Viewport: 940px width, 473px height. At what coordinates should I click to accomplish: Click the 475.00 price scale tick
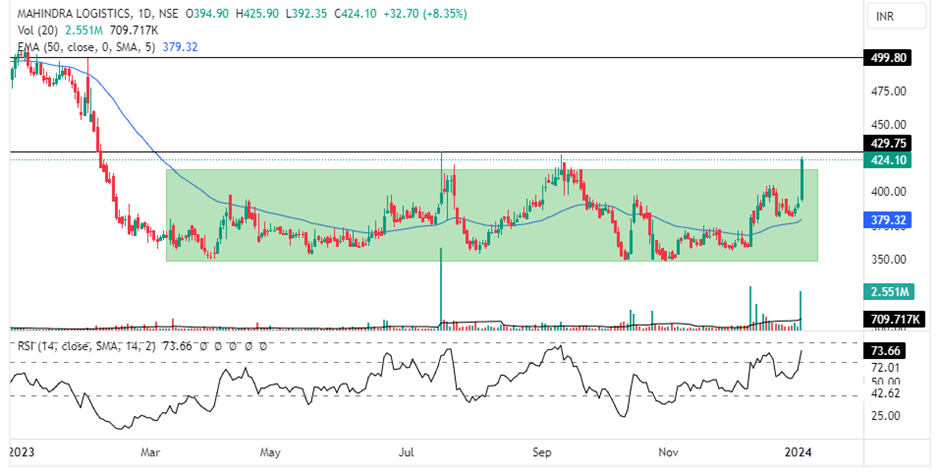click(x=887, y=92)
